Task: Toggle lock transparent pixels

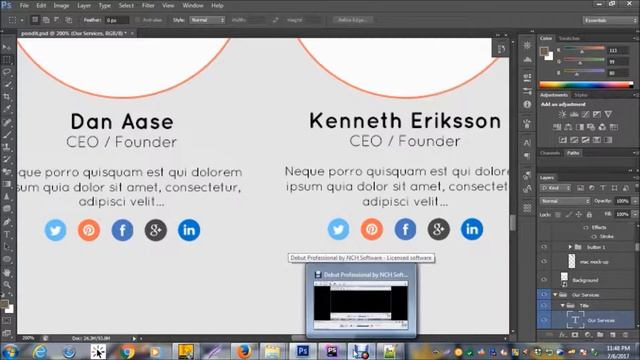Action: coord(558,214)
